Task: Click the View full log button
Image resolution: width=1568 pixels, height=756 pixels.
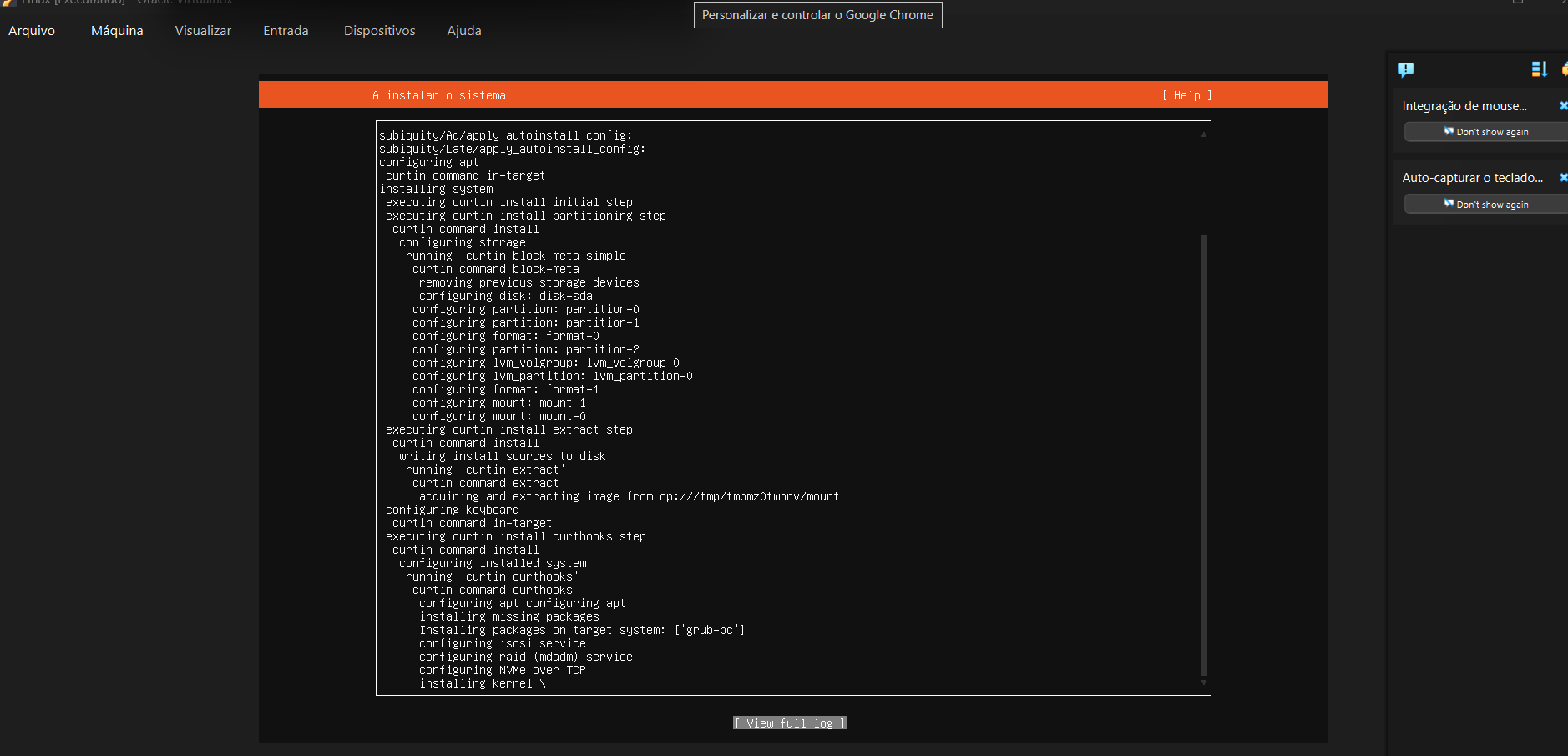Action: tap(790, 723)
